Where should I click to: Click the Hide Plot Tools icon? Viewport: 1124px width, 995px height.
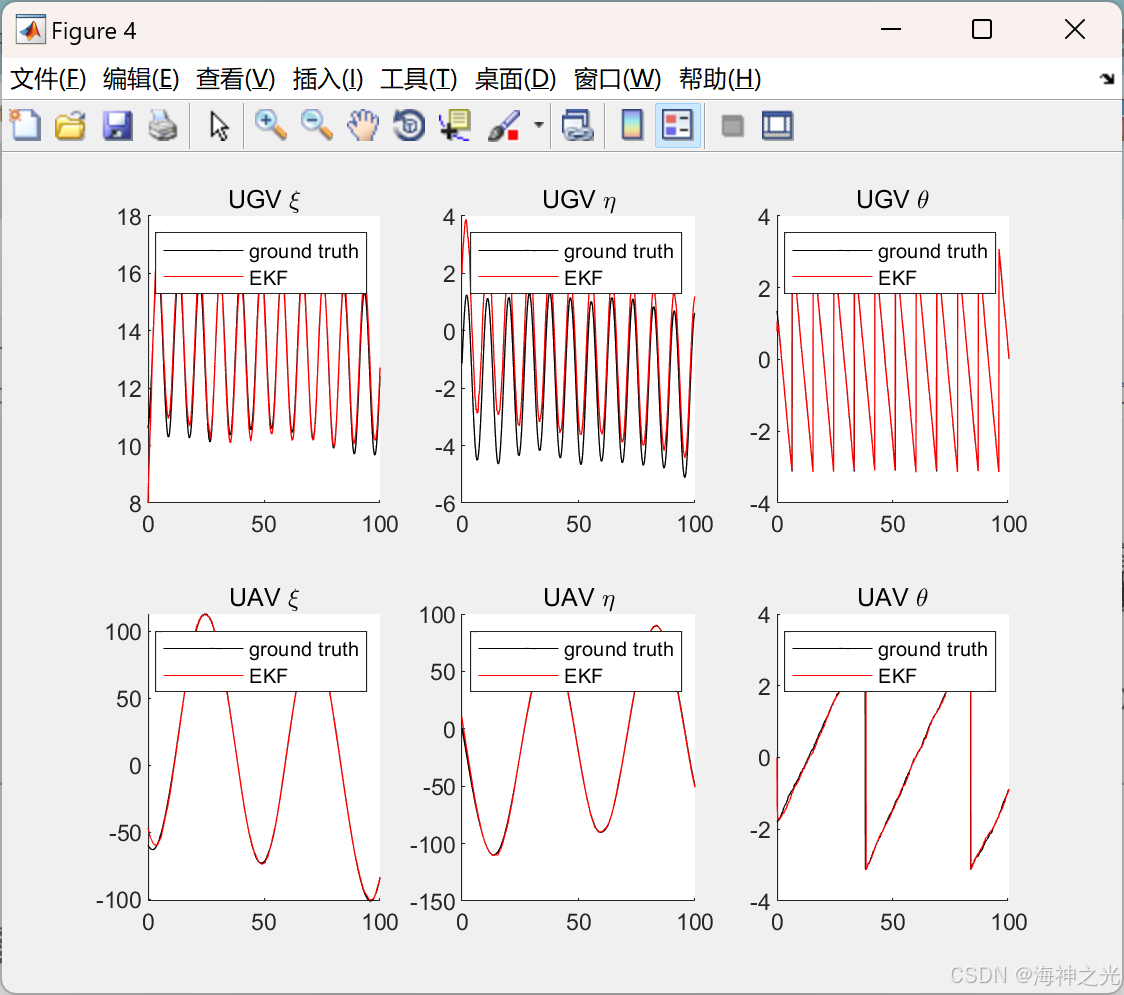coord(732,126)
